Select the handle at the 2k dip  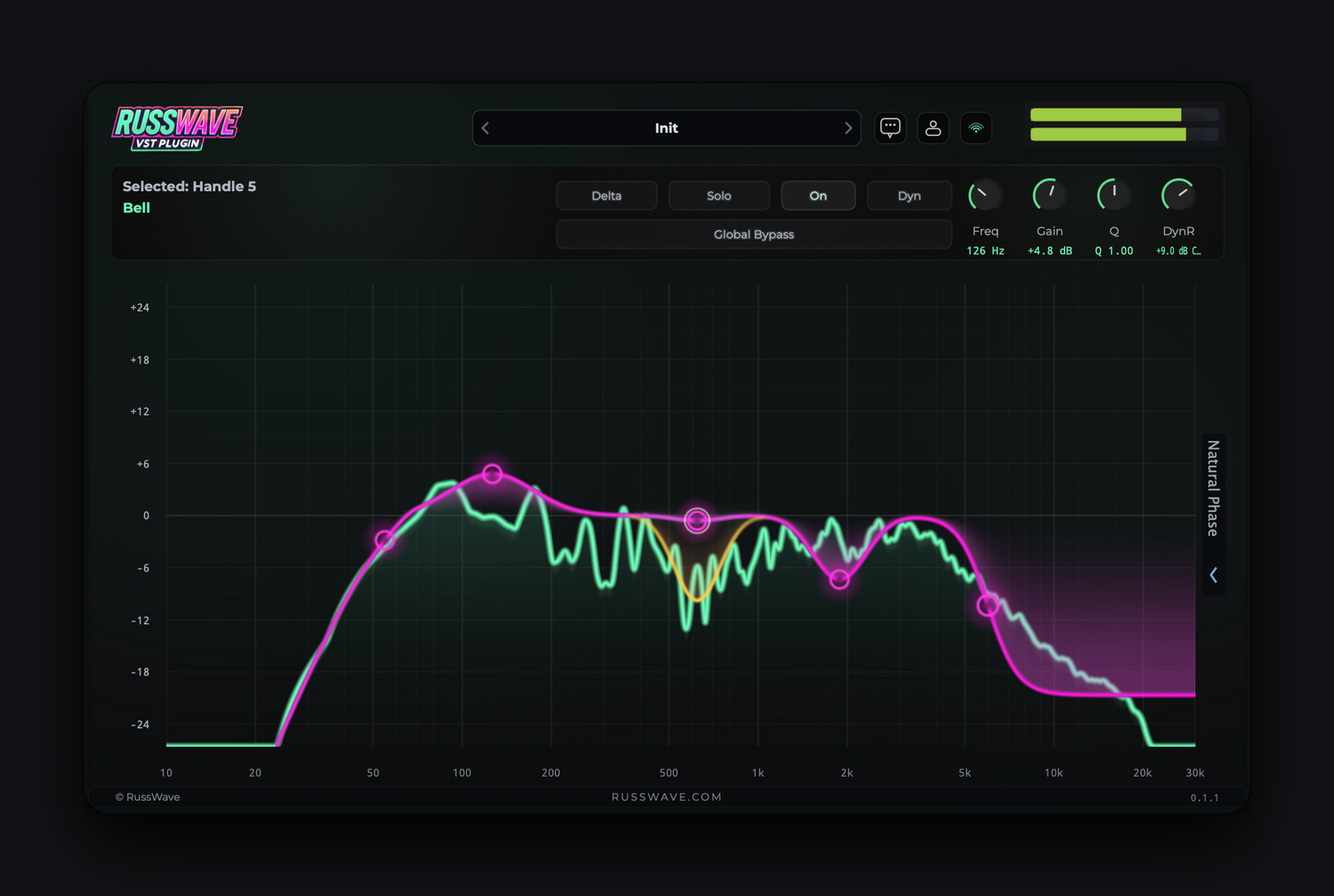[x=840, y=580]
